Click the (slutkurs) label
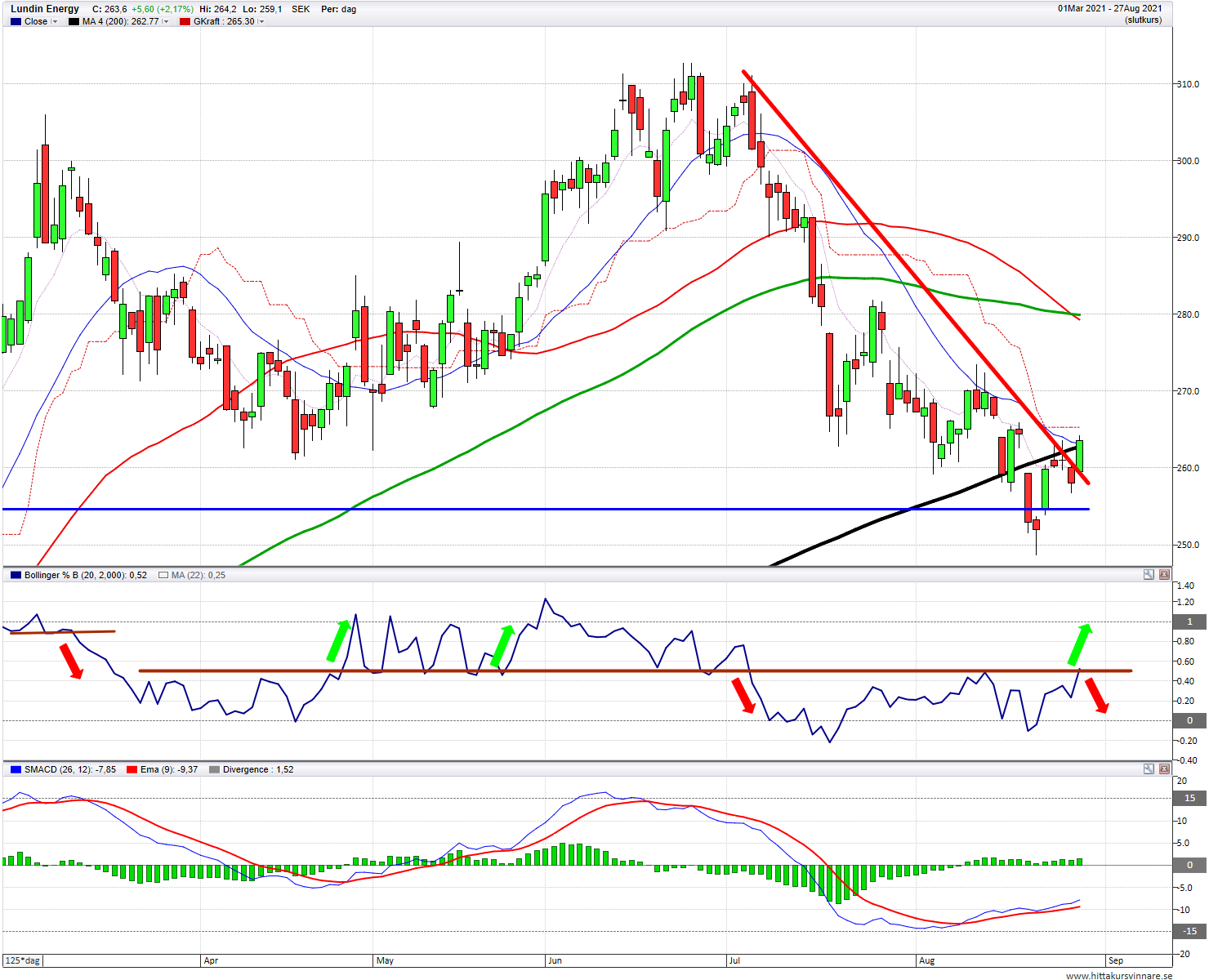The width and height of the screenshot is (1209, 980). tap(1143, 20)
